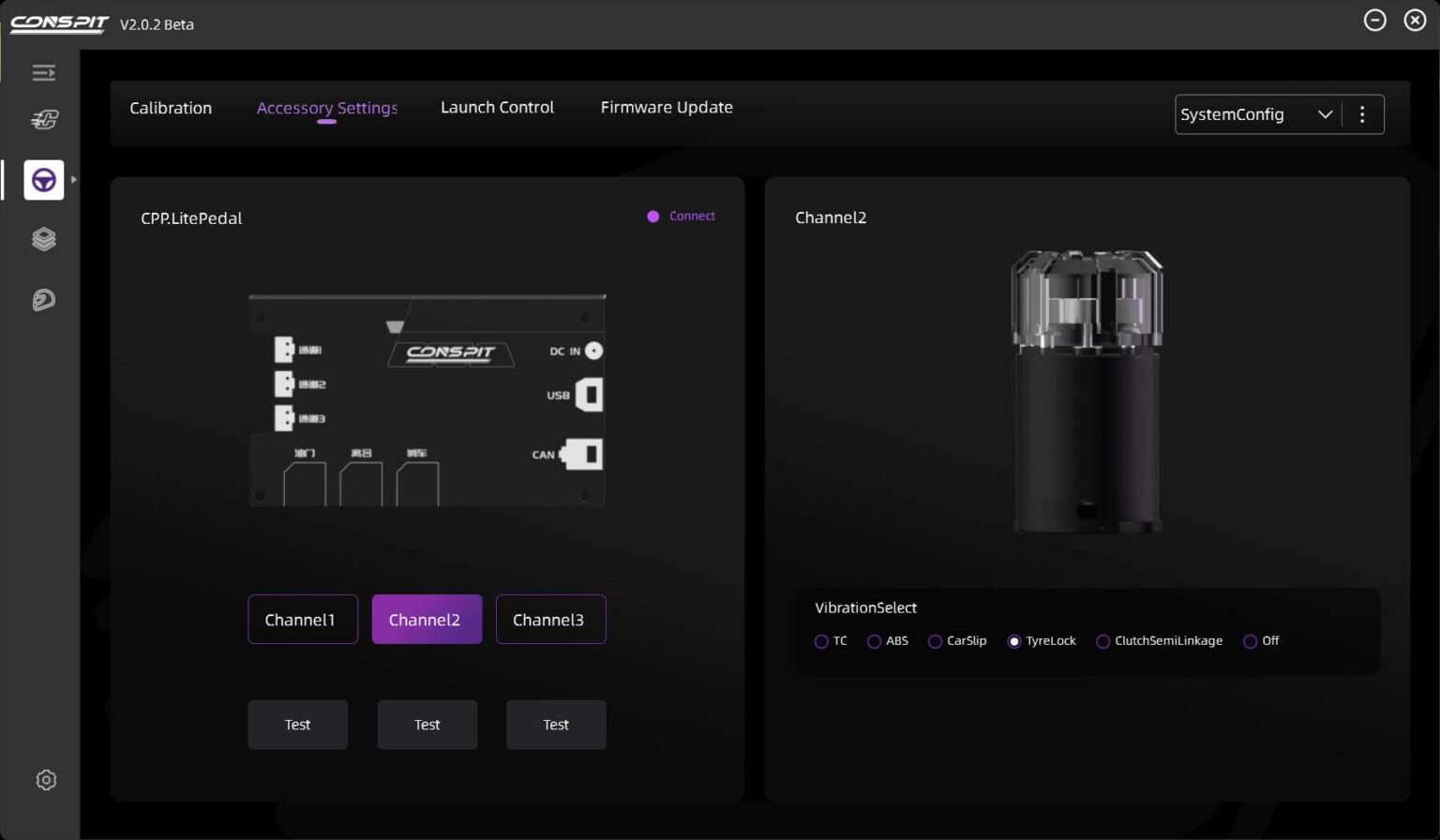Open the stacked layers sidebar icon
The height and width of the screenshot is (840, 1440).
pos(43,239)
